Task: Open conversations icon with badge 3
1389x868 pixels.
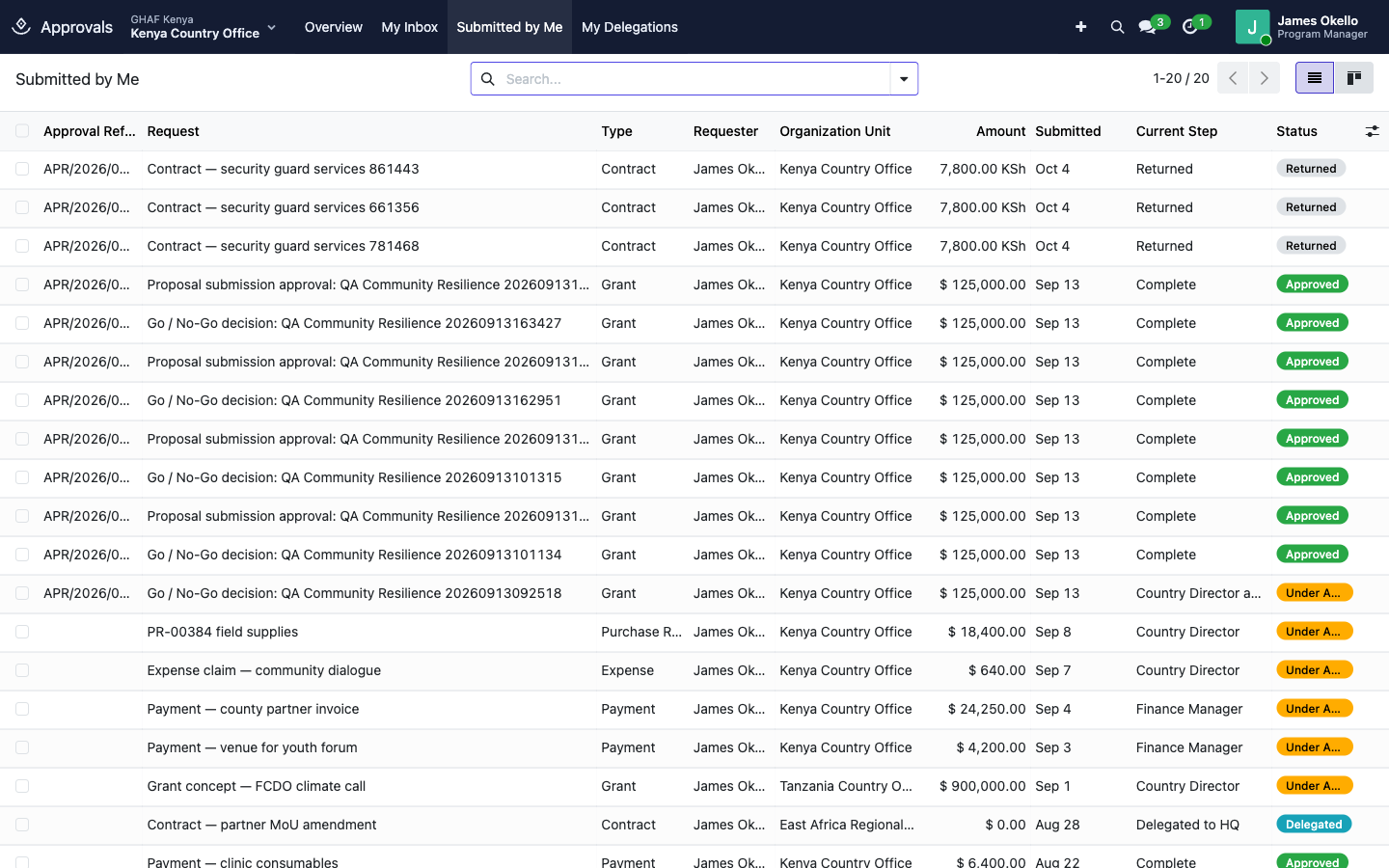Action: [1148, 27]
